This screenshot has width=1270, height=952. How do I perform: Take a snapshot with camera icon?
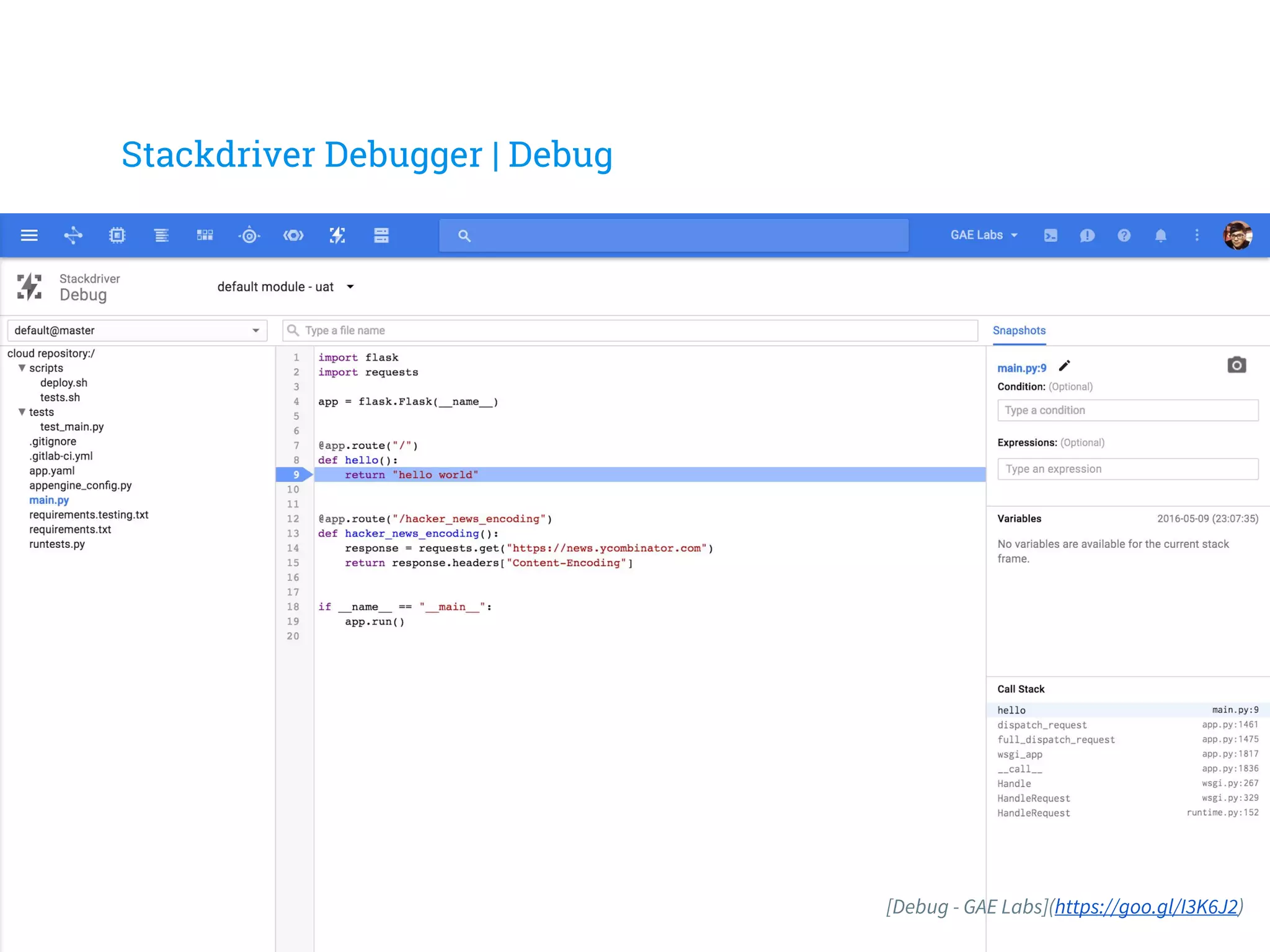tap(1237, 365)
